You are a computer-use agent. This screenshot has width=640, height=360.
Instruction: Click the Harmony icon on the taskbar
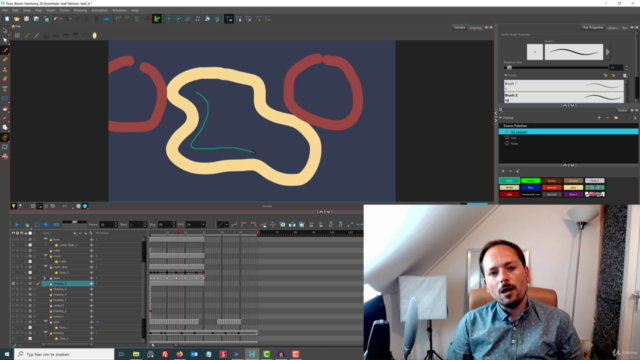point(252,354)
